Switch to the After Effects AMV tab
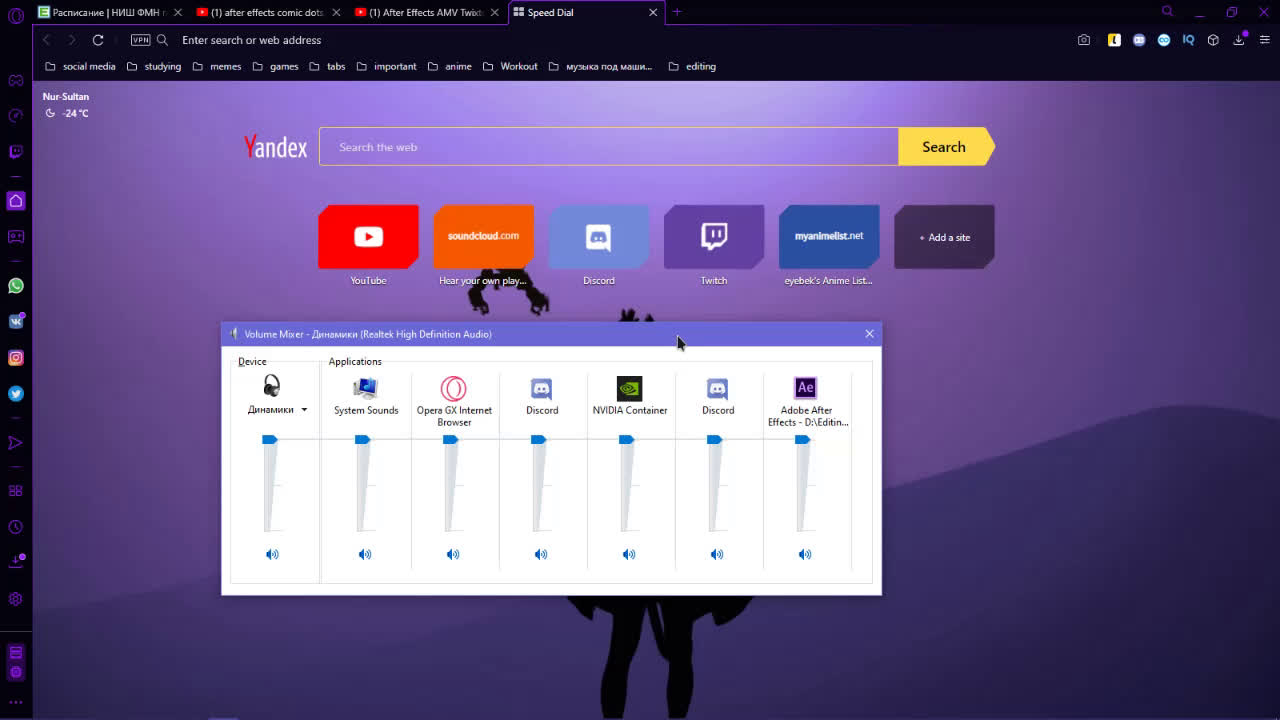Image resolution: width=1280 pixels, height=720 pixels. click(425, 13)
